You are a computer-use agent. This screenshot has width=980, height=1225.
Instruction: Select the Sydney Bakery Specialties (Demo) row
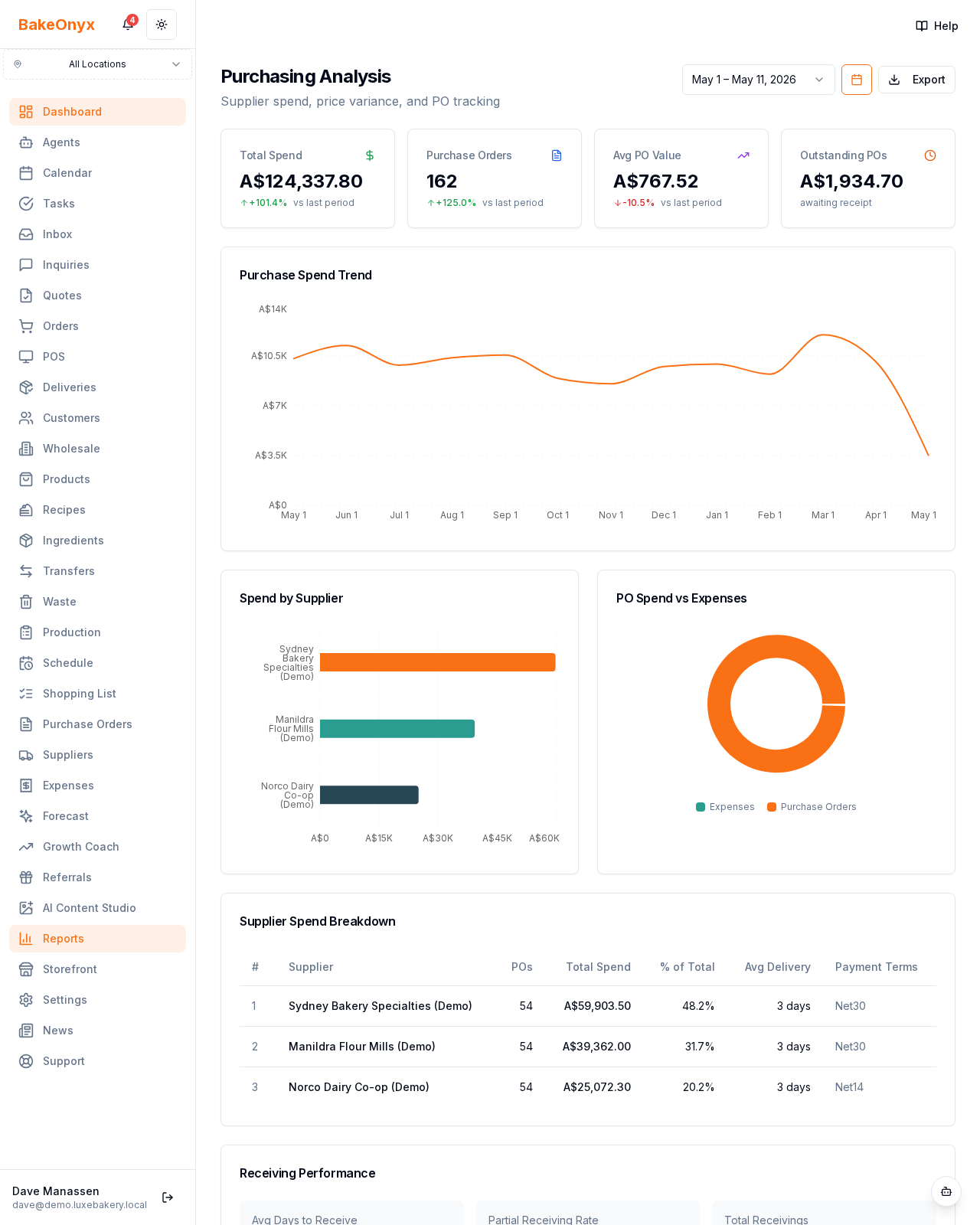588,1006
